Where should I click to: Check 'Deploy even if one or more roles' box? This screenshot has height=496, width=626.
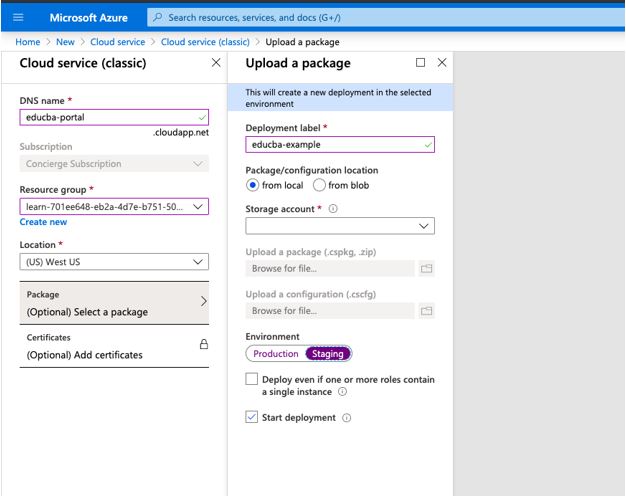pyautogui.click(x=252, y=379)
